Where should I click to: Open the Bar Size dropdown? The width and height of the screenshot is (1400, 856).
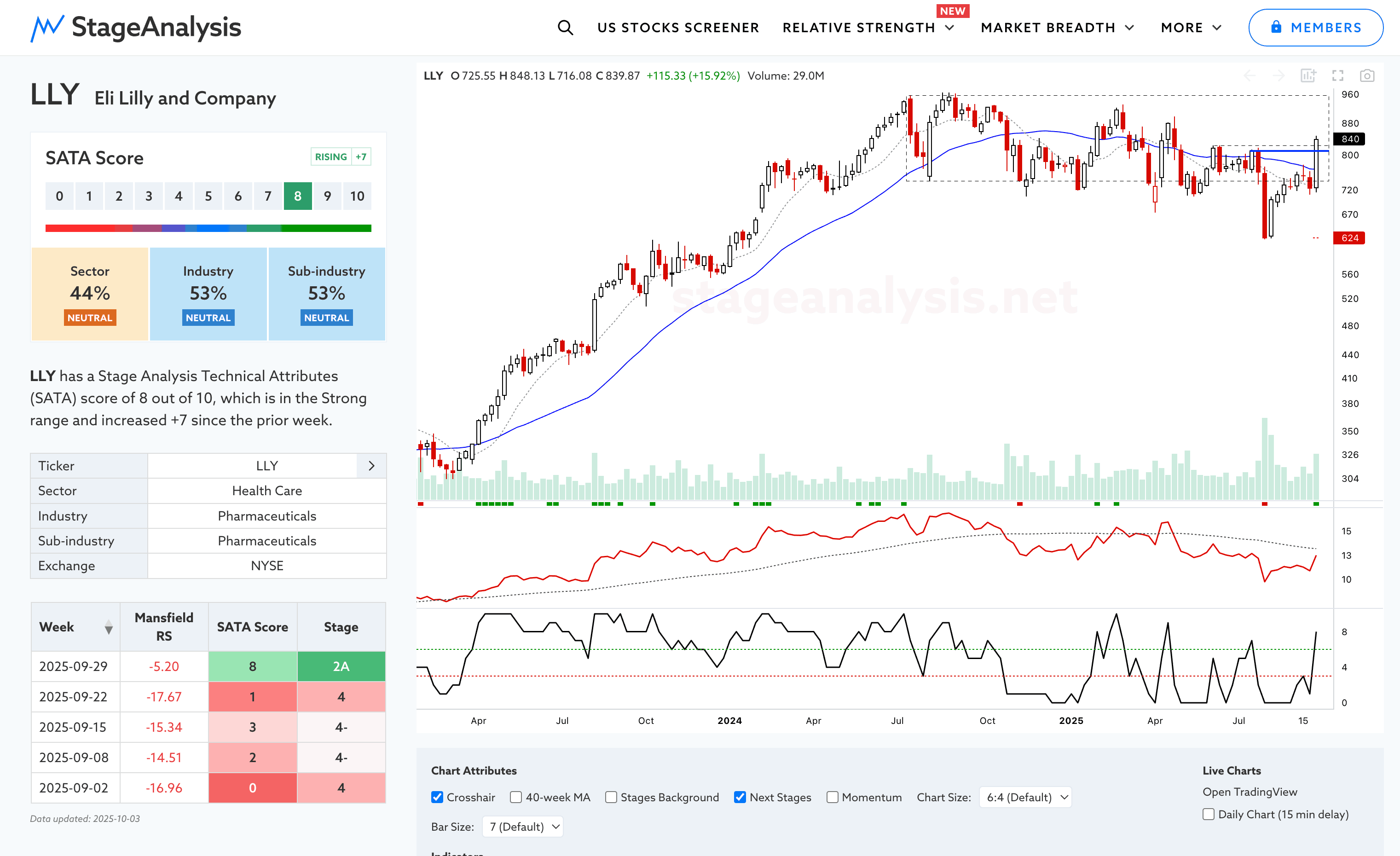(x=523, y=827)
